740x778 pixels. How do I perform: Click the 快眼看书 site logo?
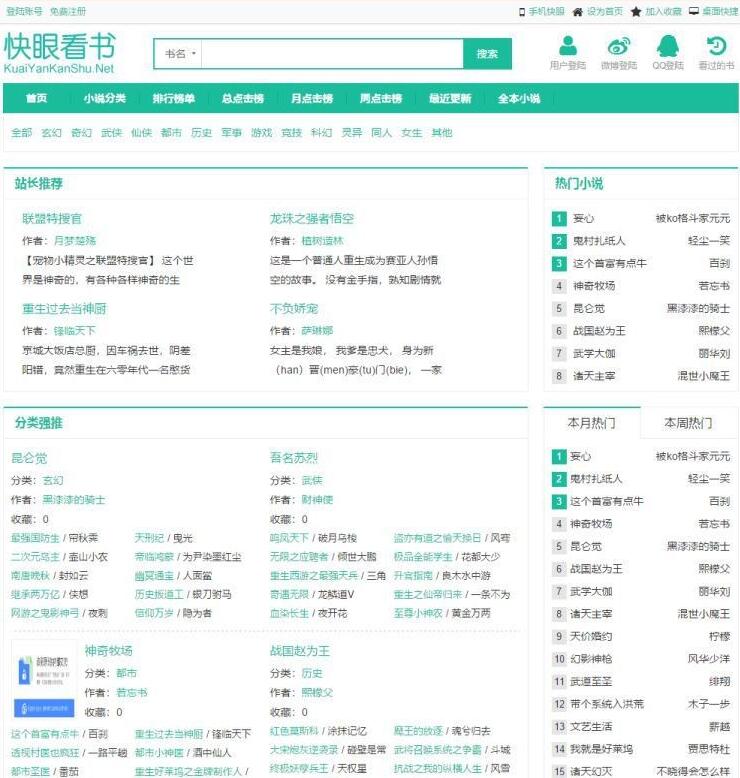[x=60, y=53]
